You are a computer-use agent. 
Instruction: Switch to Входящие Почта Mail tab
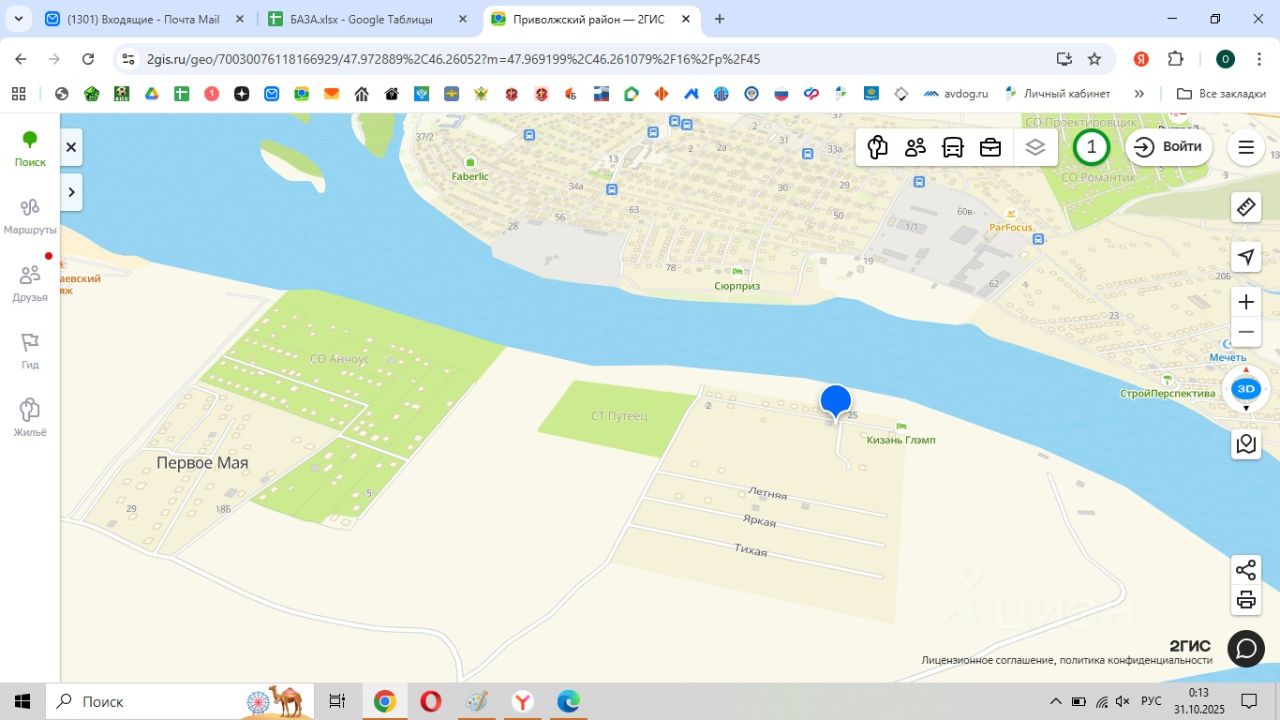coord(142,19)
